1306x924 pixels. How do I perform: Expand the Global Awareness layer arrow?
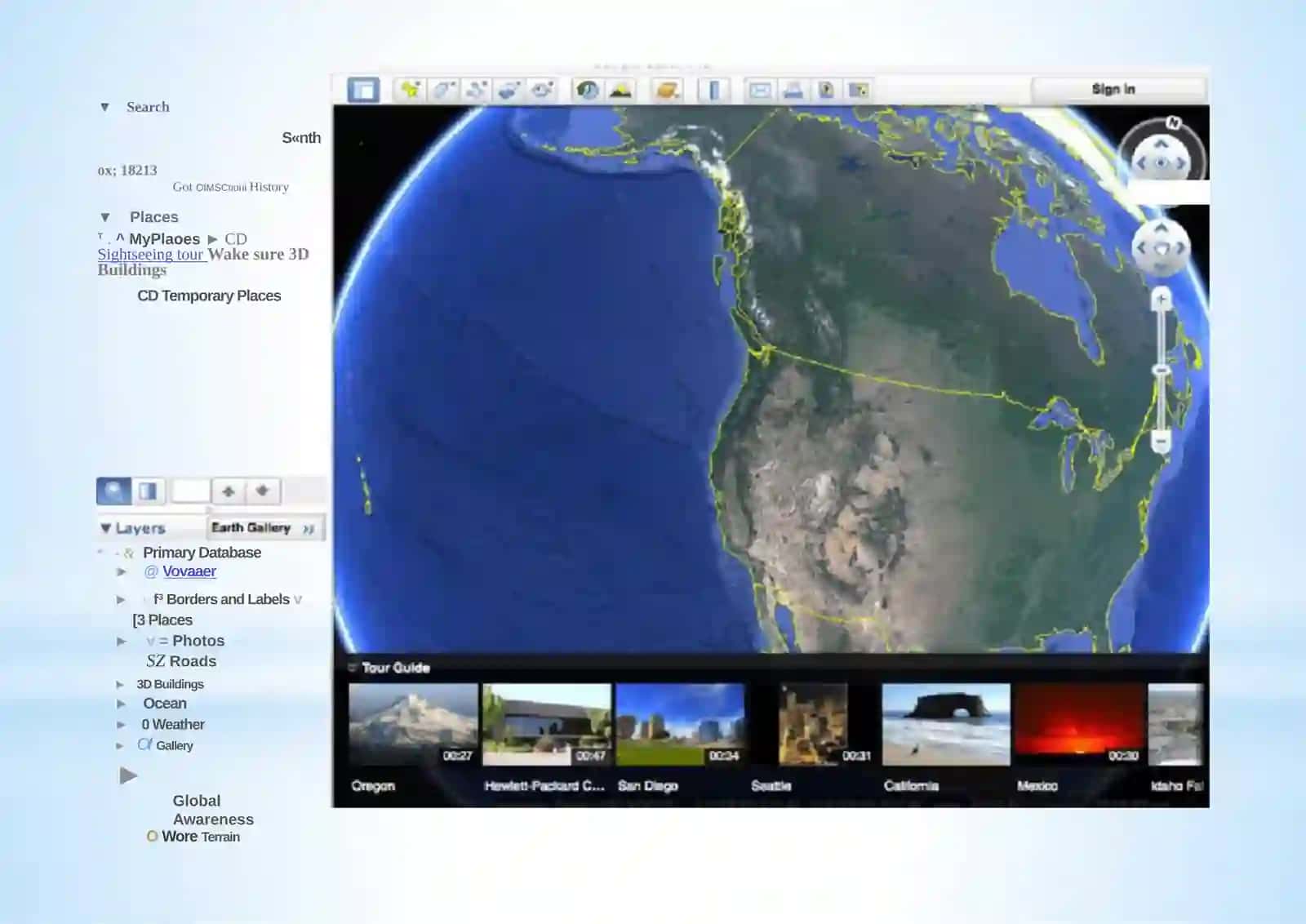128,775
